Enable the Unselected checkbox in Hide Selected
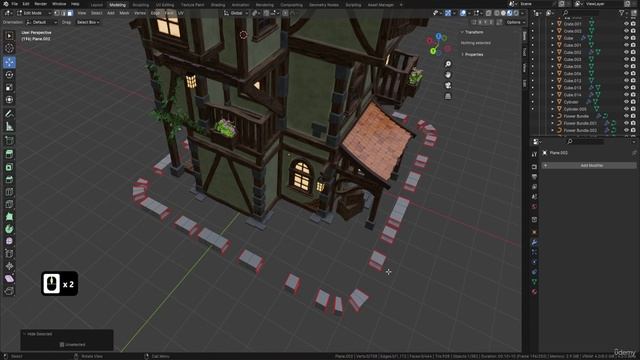640x360 pixels. click(62, 345)
